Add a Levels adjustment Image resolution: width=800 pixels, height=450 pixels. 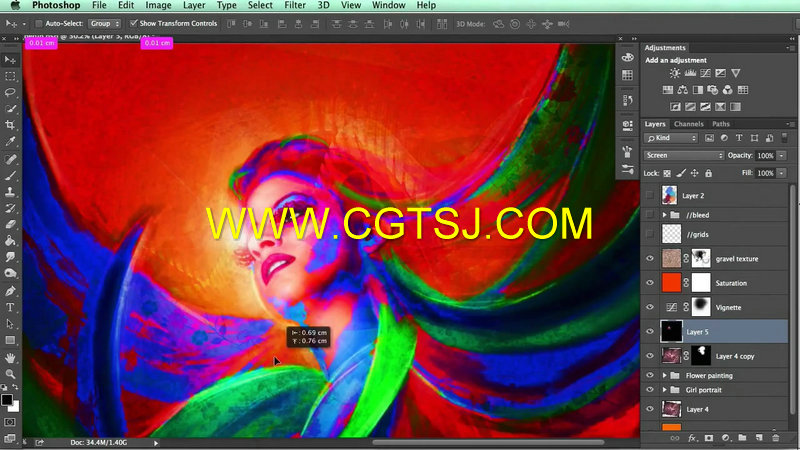click(x=690, y=73)
